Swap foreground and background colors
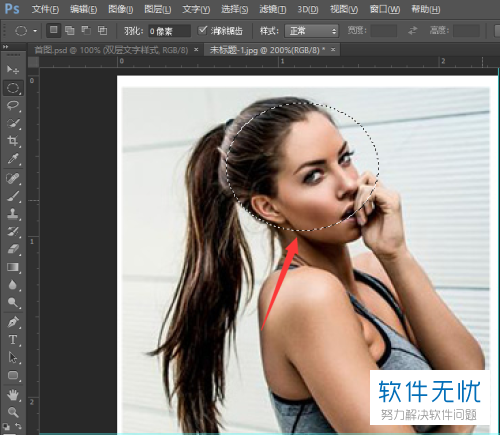500x435 pixels. 18,426
